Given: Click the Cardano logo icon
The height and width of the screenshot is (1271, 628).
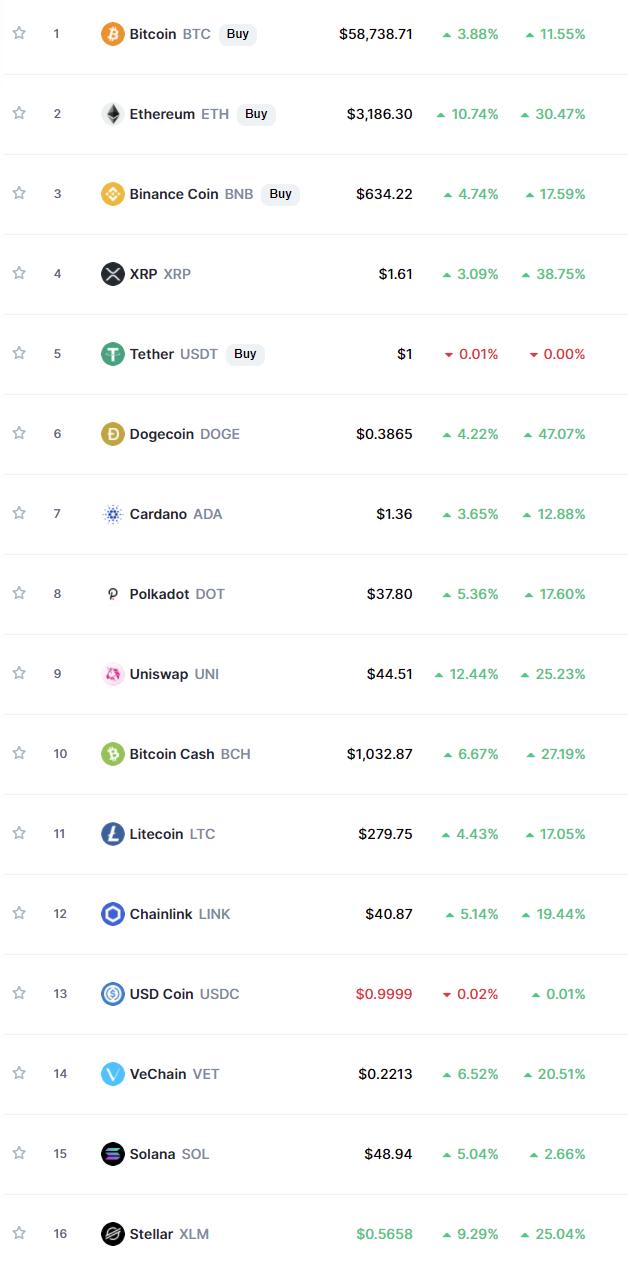Looking at the screenshot, I should click(113, 514).
